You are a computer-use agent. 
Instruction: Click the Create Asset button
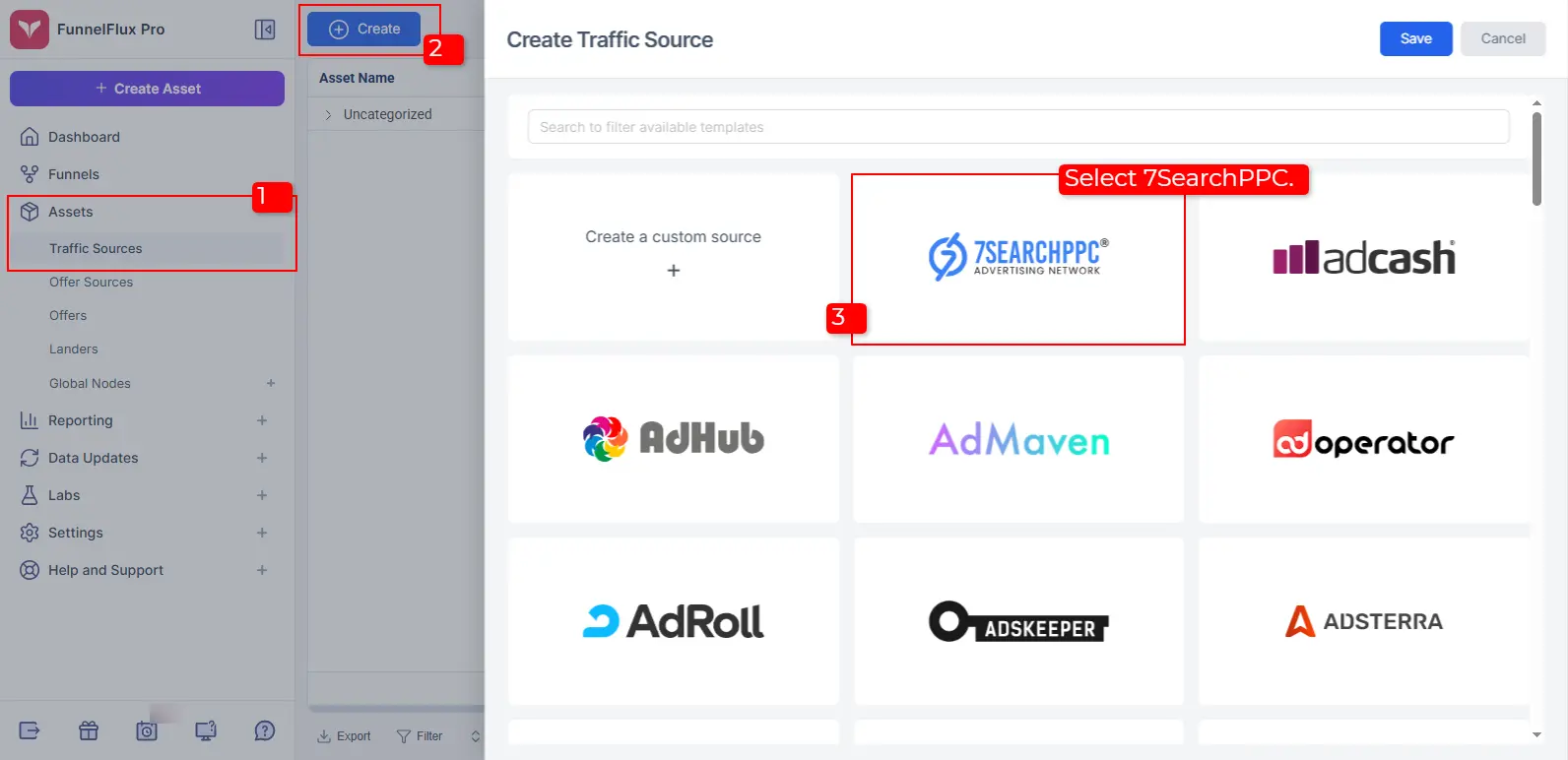click(x=147, y=89)
